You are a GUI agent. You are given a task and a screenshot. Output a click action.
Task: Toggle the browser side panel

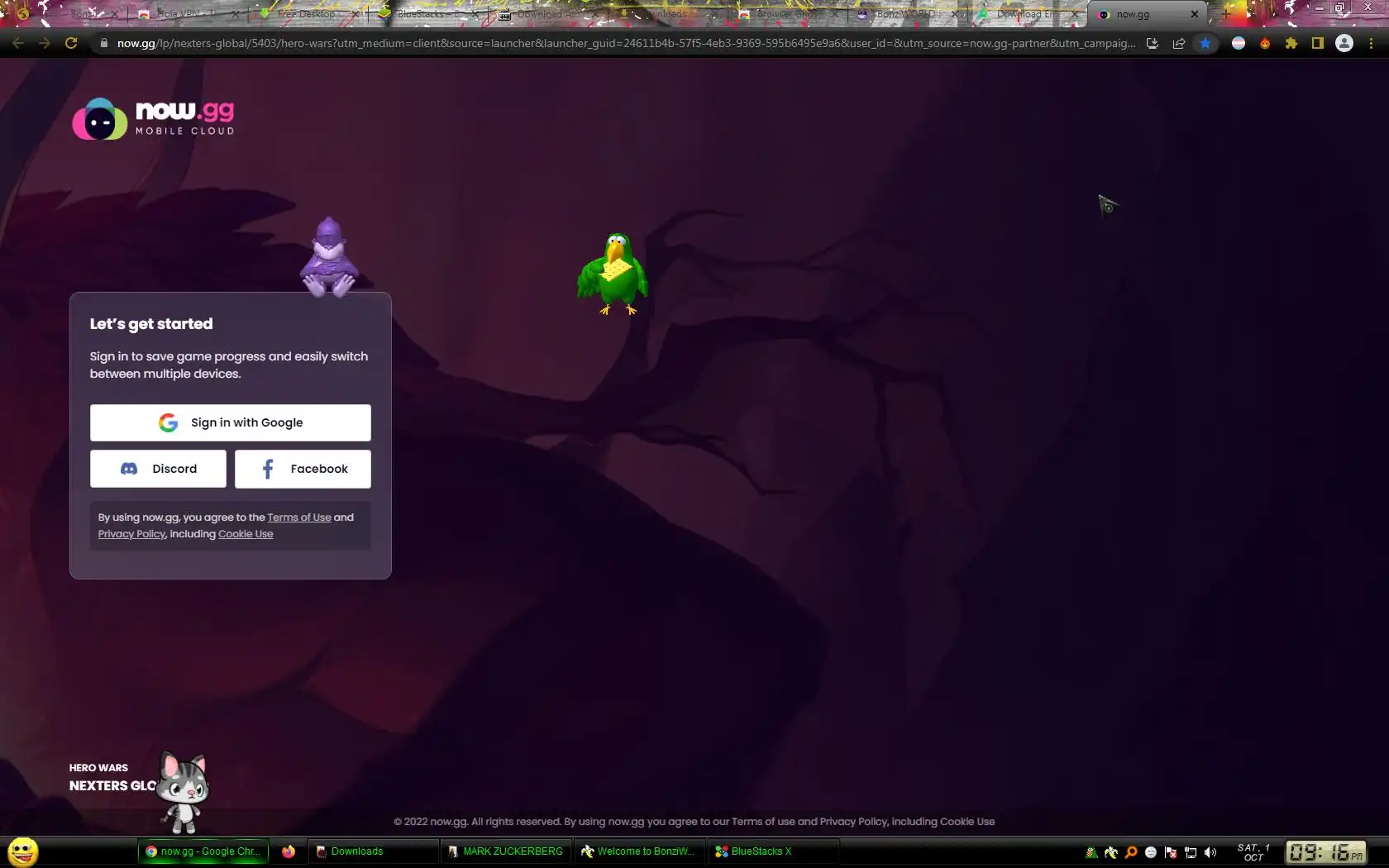(1318, 43)
